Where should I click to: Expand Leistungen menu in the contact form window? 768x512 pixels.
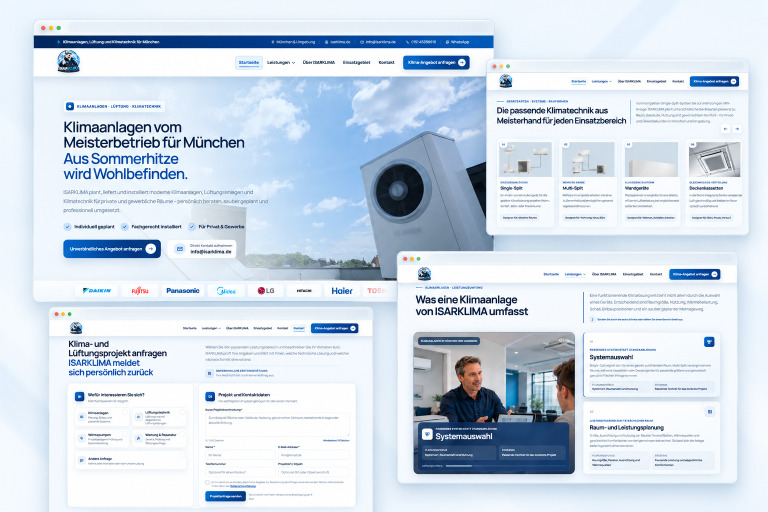coord(211,328)
